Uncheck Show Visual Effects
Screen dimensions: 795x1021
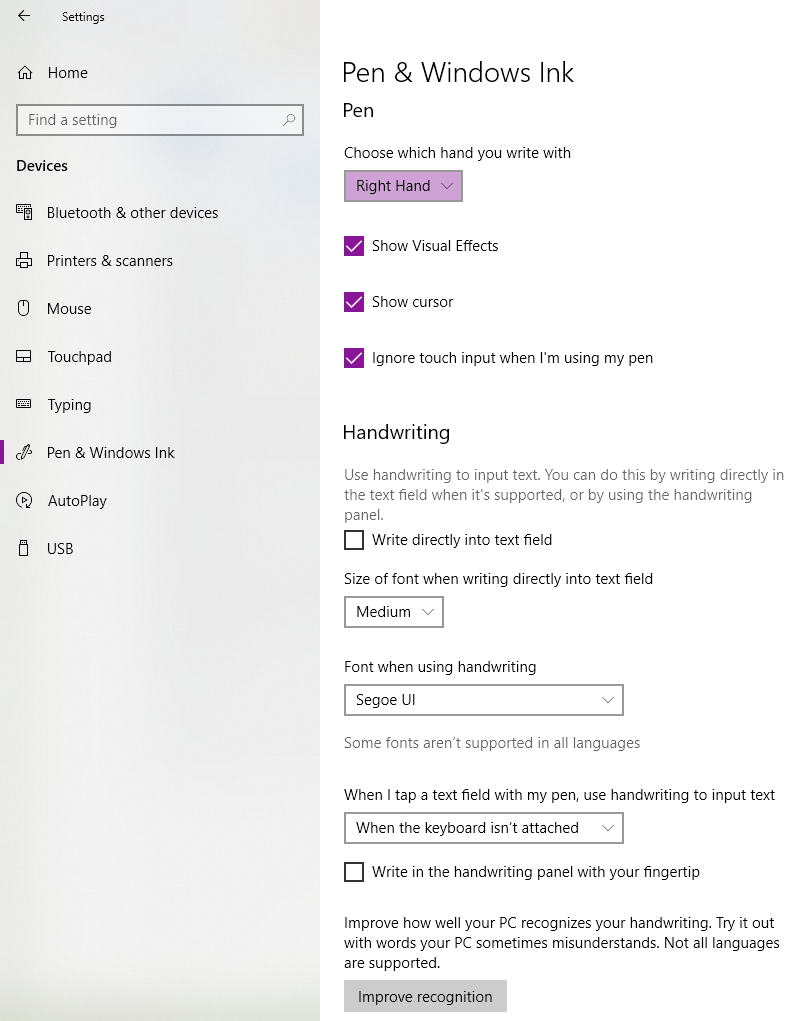pyautogui.click(x=353, y=245)
